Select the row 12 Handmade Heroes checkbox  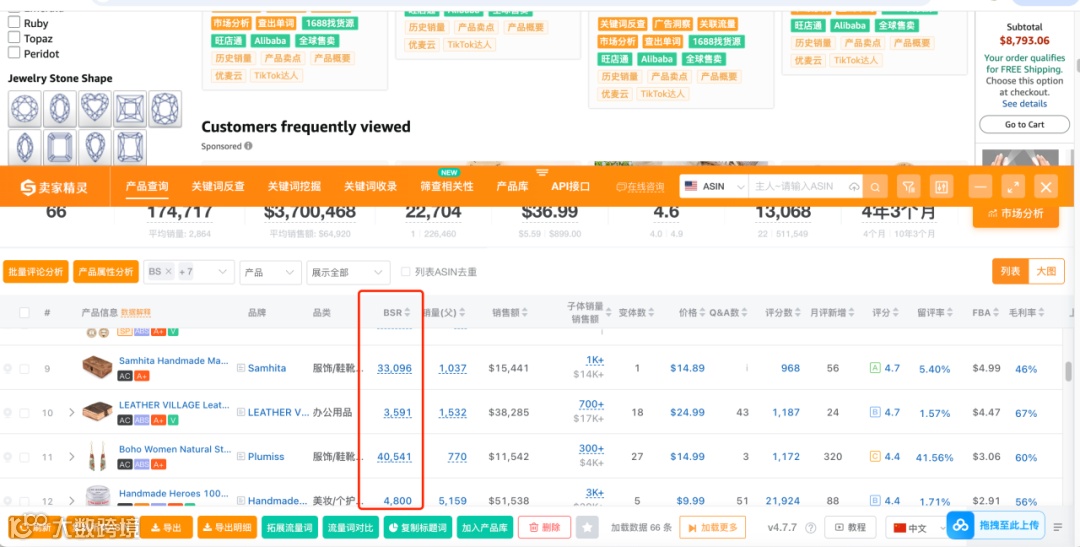(x=25, y=501)
